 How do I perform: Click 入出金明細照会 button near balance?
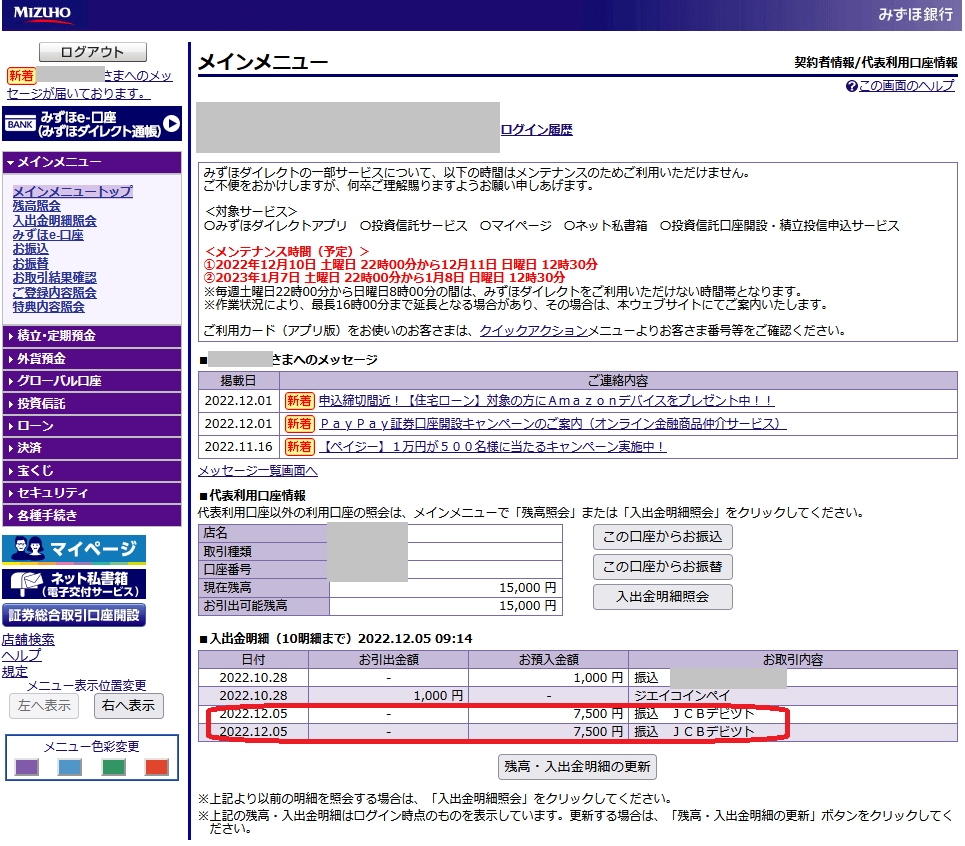pyautogui.click(x=663, y=597)
